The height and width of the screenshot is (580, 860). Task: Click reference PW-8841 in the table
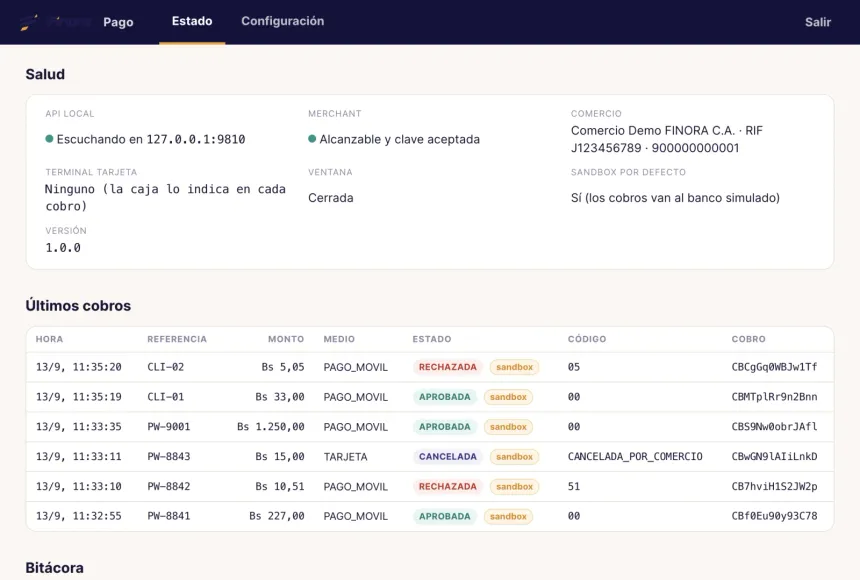tap(169, 516)
